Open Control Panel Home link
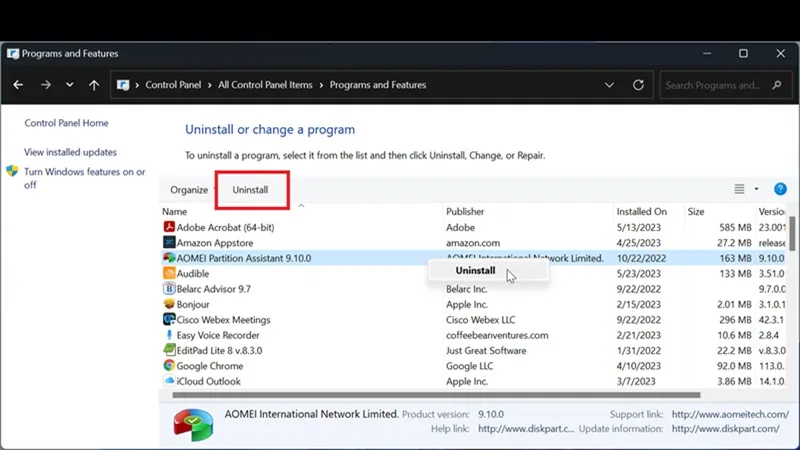Image resolution: width=800 pixels, height=450 pixels. tap(66, 123)
